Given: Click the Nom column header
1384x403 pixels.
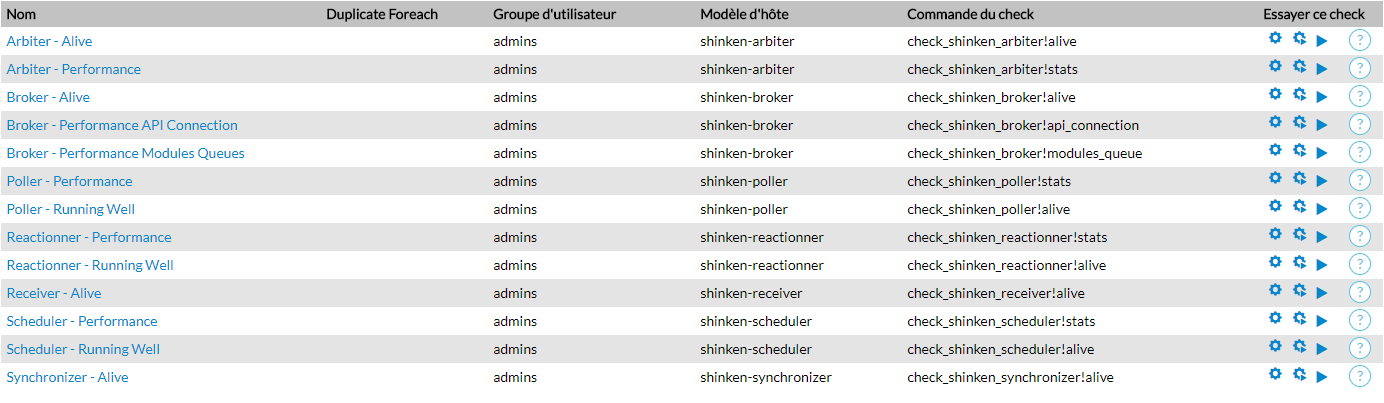Looking at the screenshot, I should (x=20, y=14).
